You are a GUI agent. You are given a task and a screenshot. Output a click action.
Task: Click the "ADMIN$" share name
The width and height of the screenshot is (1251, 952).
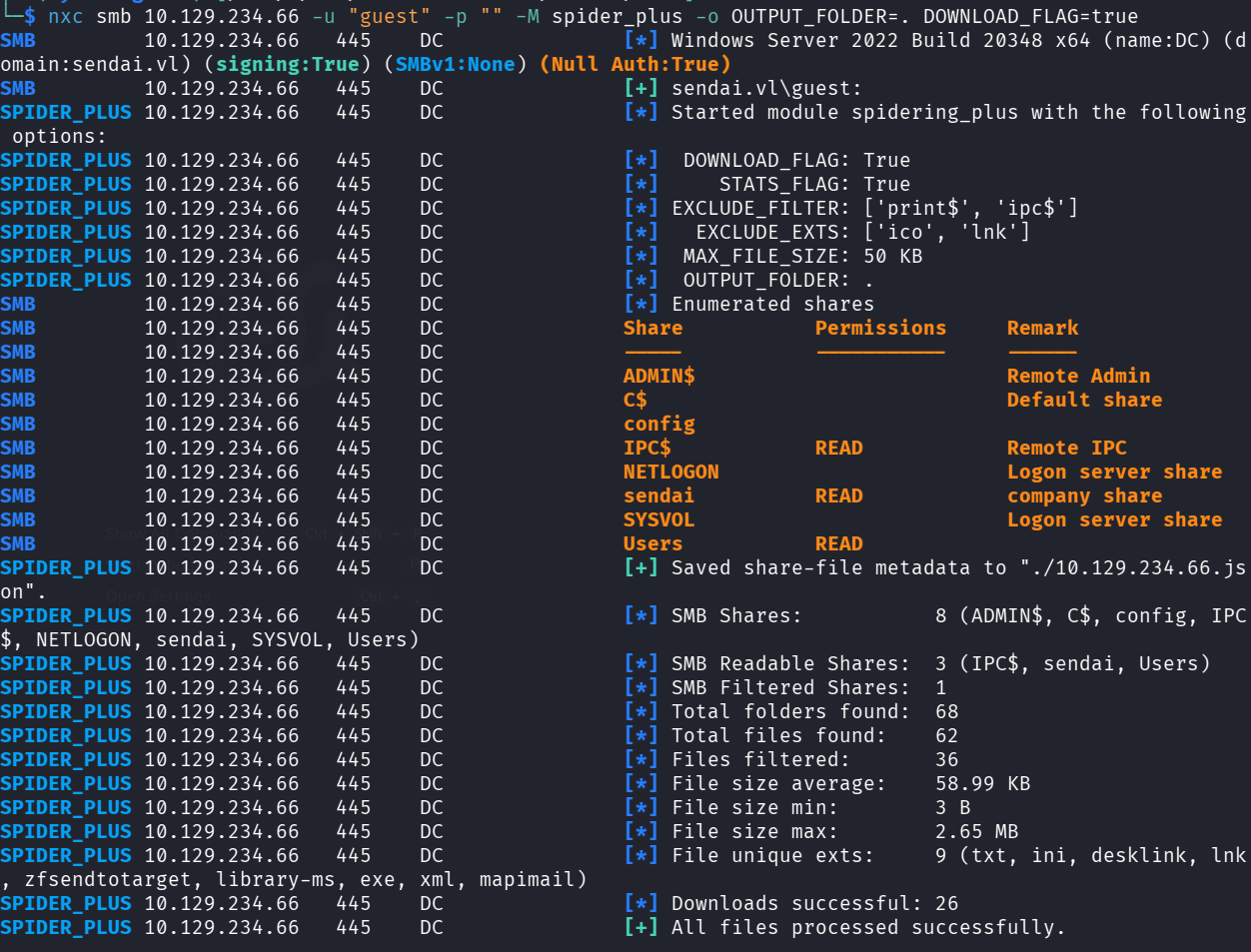click(659, 376)
